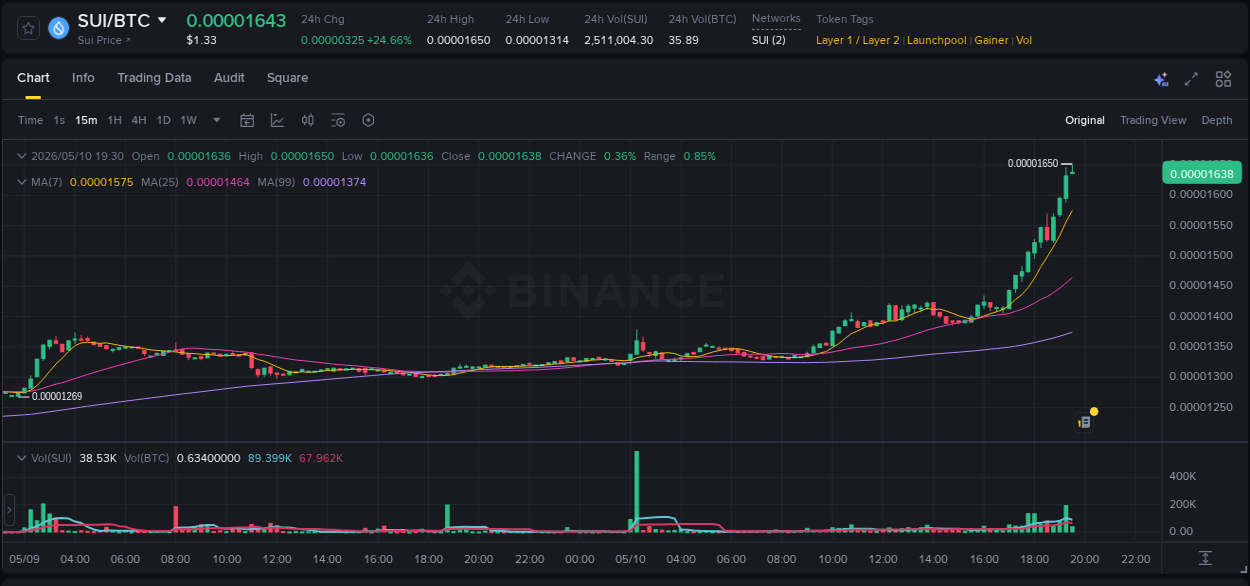The height and width of the screenshot is (586, 1250).
Task: Click the 24h Vol(SUI) value 2,511,004.30
Action: click(619, 40)
